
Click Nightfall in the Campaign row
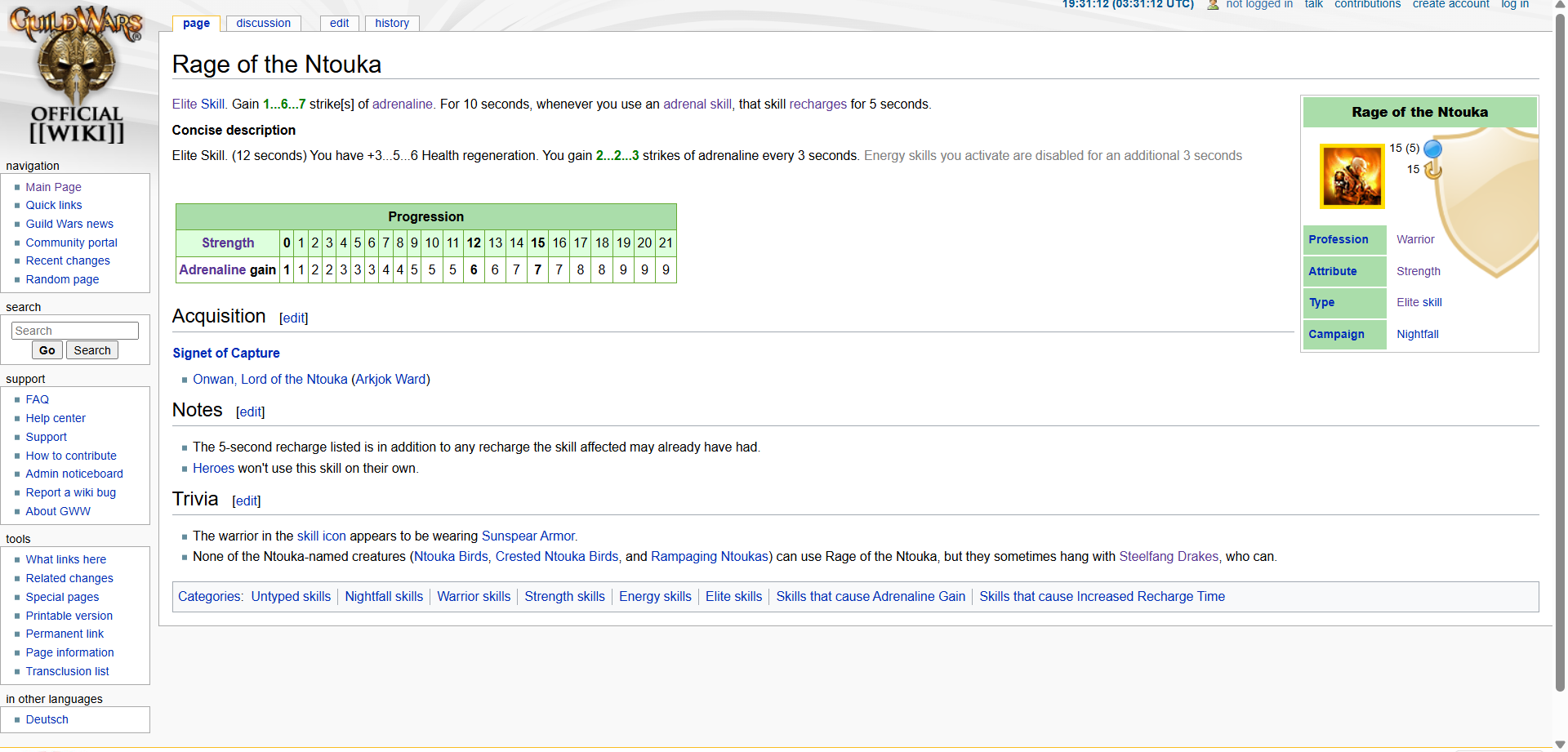1418,334
